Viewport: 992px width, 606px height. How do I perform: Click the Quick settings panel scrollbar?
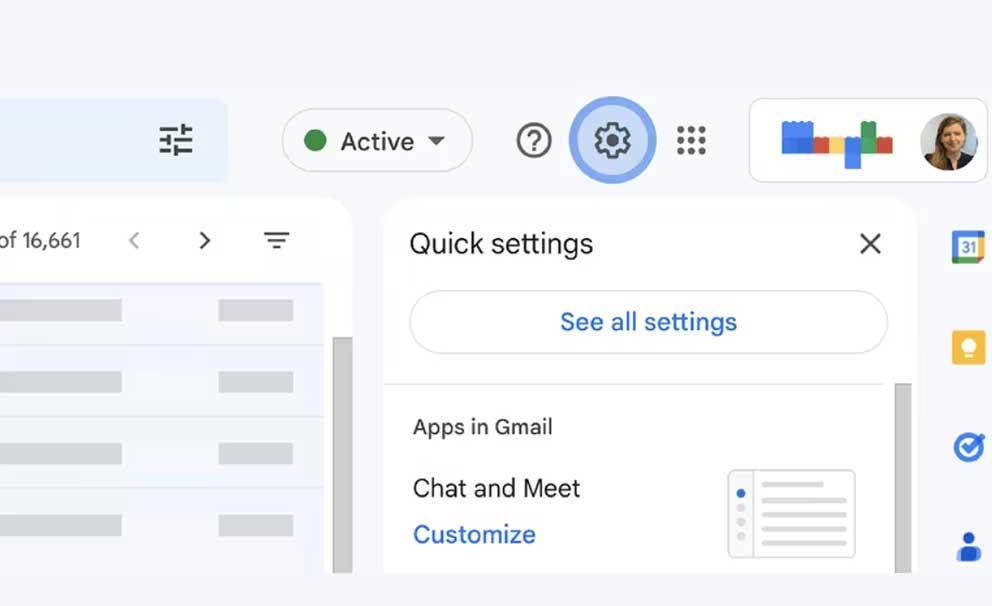[x=903, y=478]
